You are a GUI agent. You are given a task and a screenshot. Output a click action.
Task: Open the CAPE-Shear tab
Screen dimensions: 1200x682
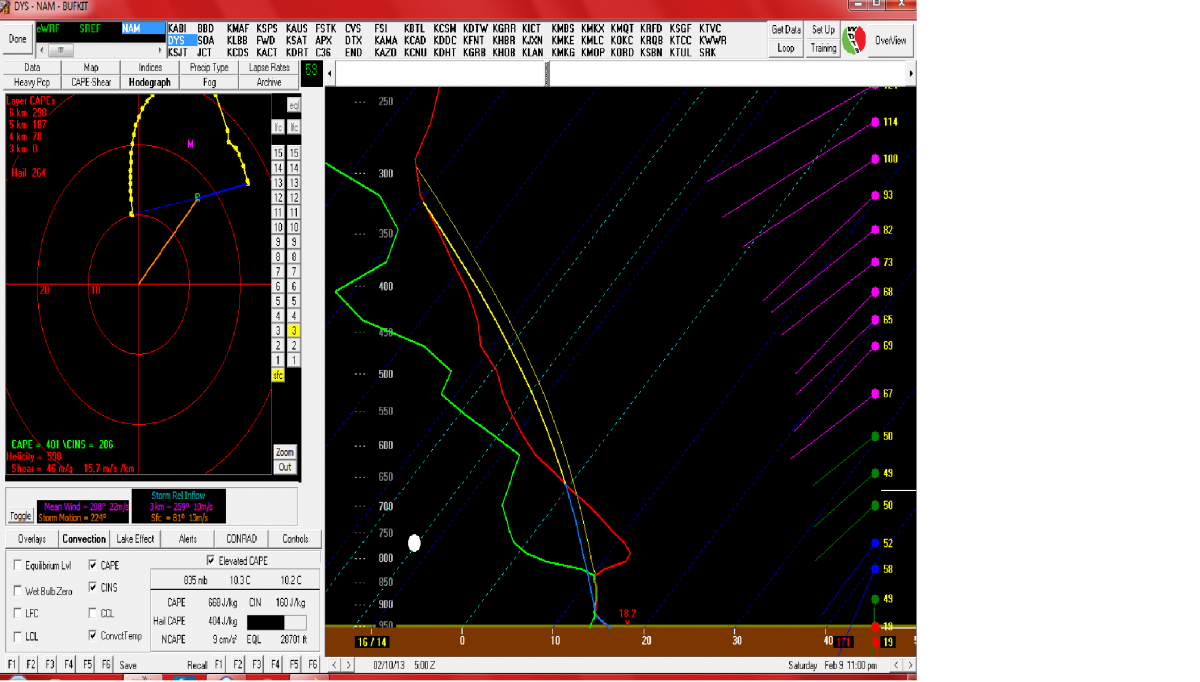(91, 82)
